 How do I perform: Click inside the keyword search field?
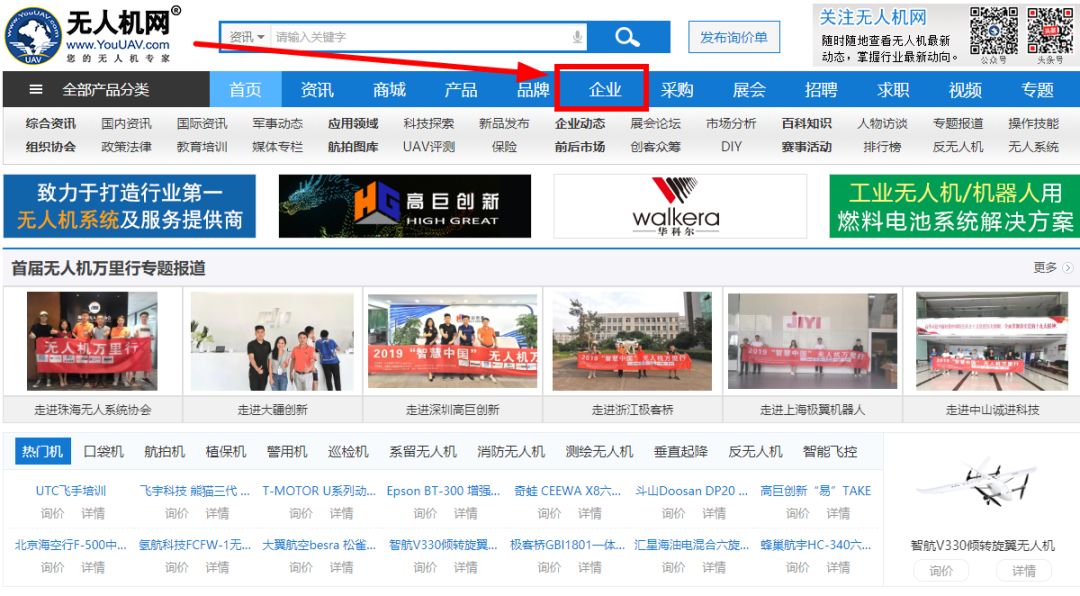point(420,37)
